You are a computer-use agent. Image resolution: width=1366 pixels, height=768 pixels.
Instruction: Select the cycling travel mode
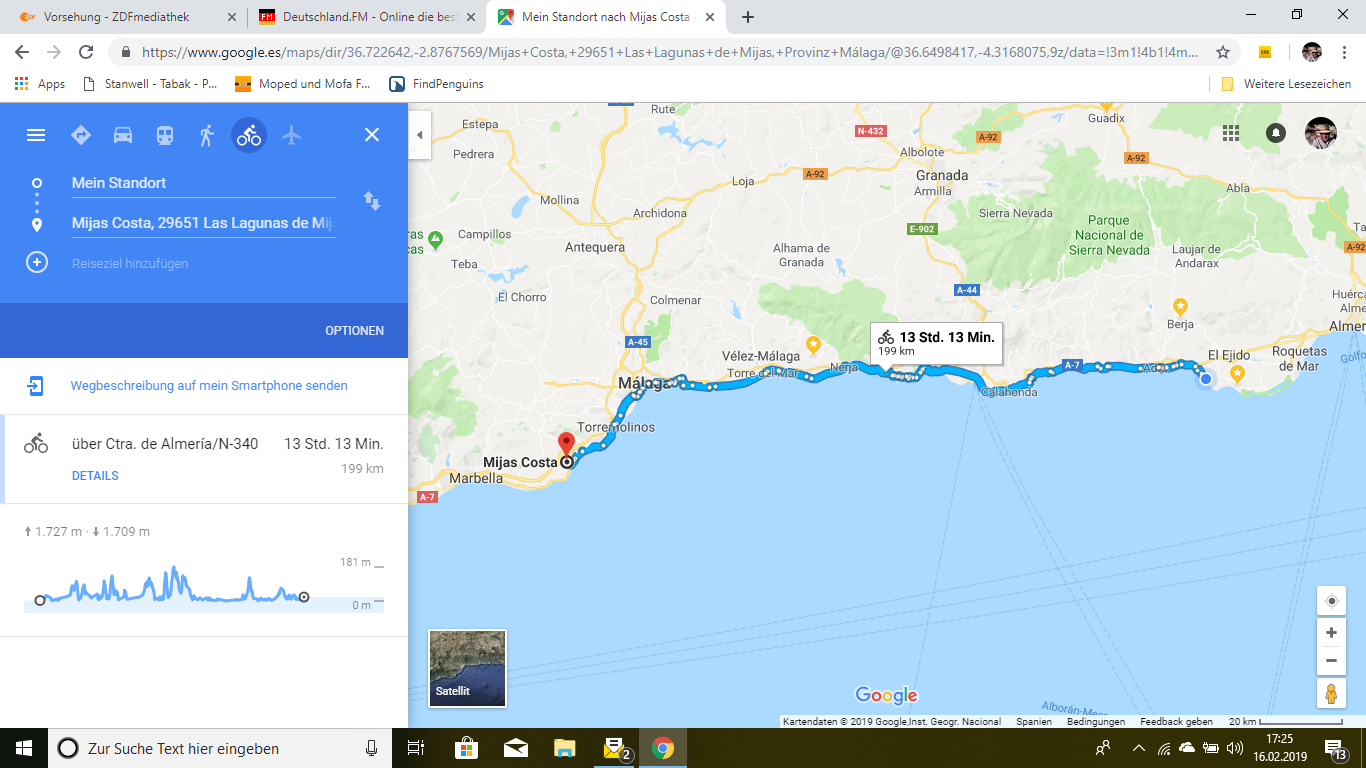point(249,134)
